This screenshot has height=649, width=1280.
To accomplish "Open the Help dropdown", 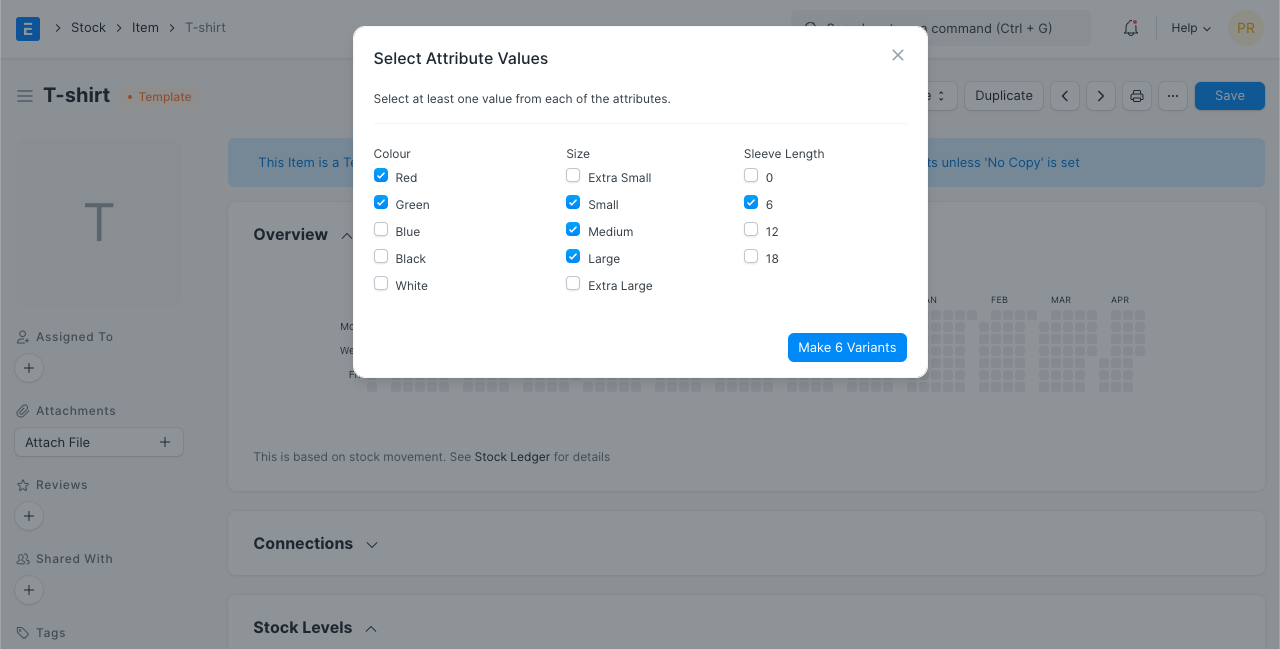I will pos(1190,28).
